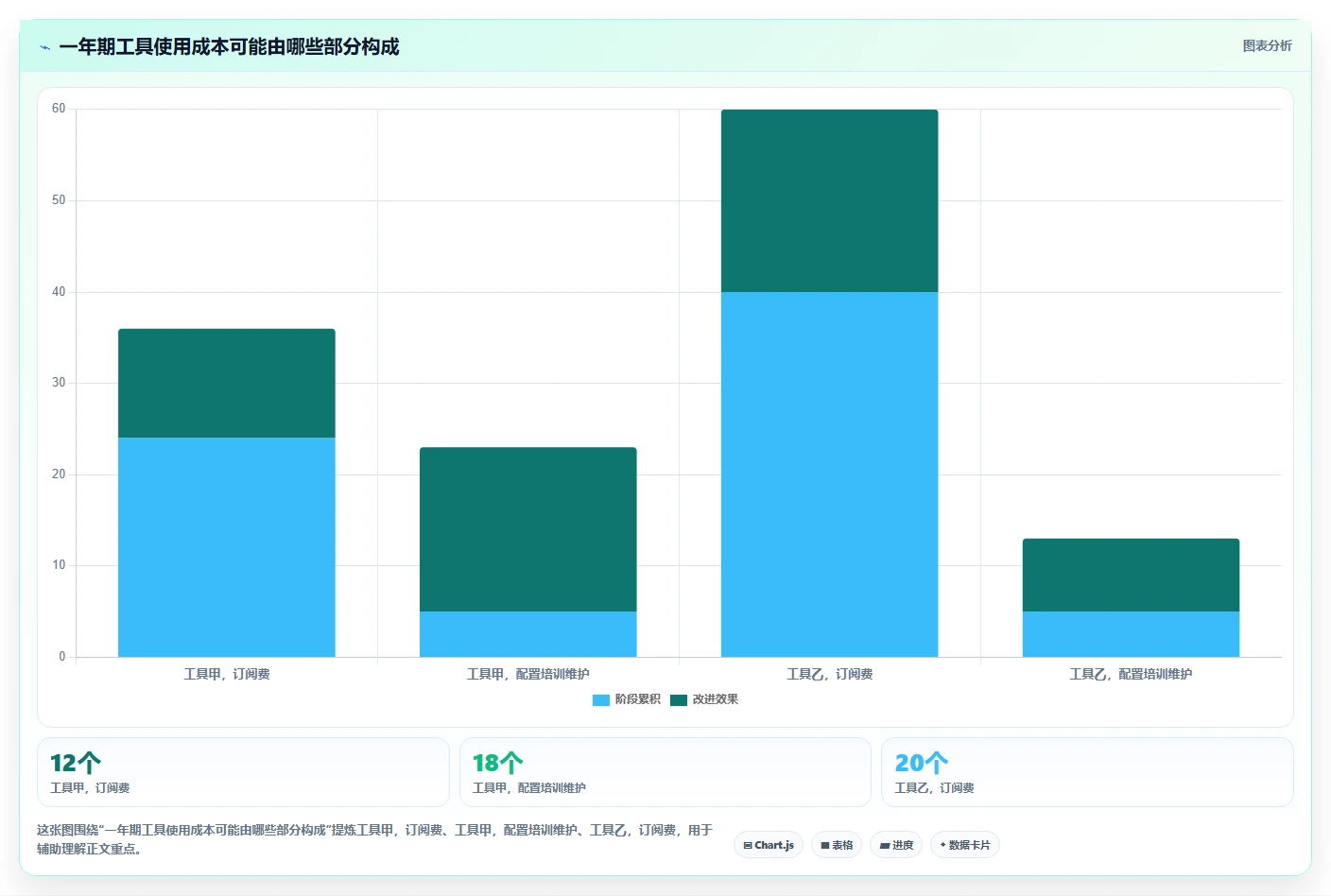Image resolution: width=1331 pixels, height=896 pixels.
Task: Select the 12个 stat card
Action: (243, 772)
